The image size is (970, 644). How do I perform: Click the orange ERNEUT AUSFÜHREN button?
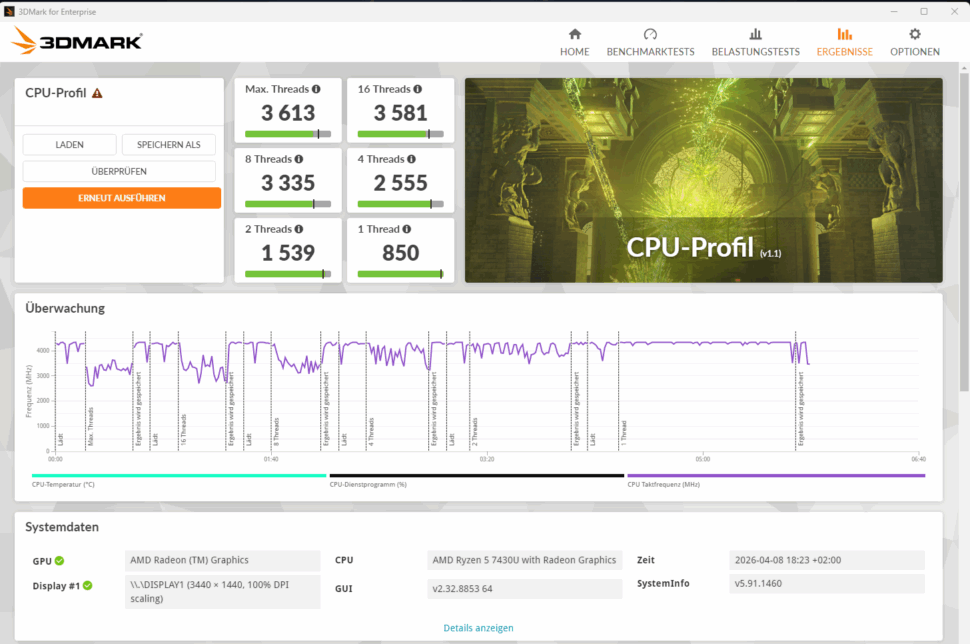(x=122, y=198)
